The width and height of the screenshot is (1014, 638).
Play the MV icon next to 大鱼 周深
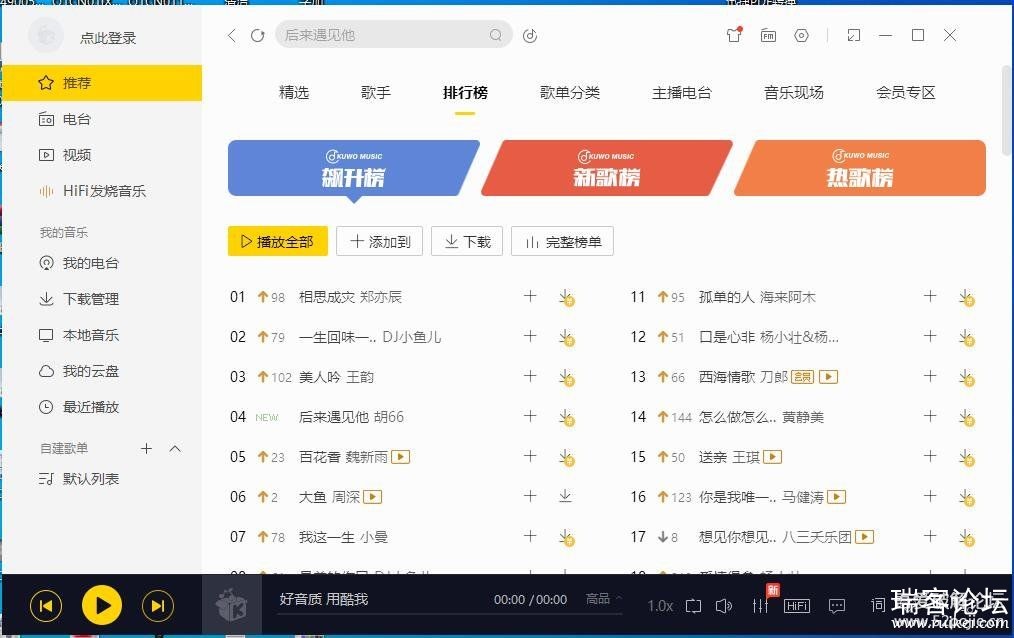372,497
